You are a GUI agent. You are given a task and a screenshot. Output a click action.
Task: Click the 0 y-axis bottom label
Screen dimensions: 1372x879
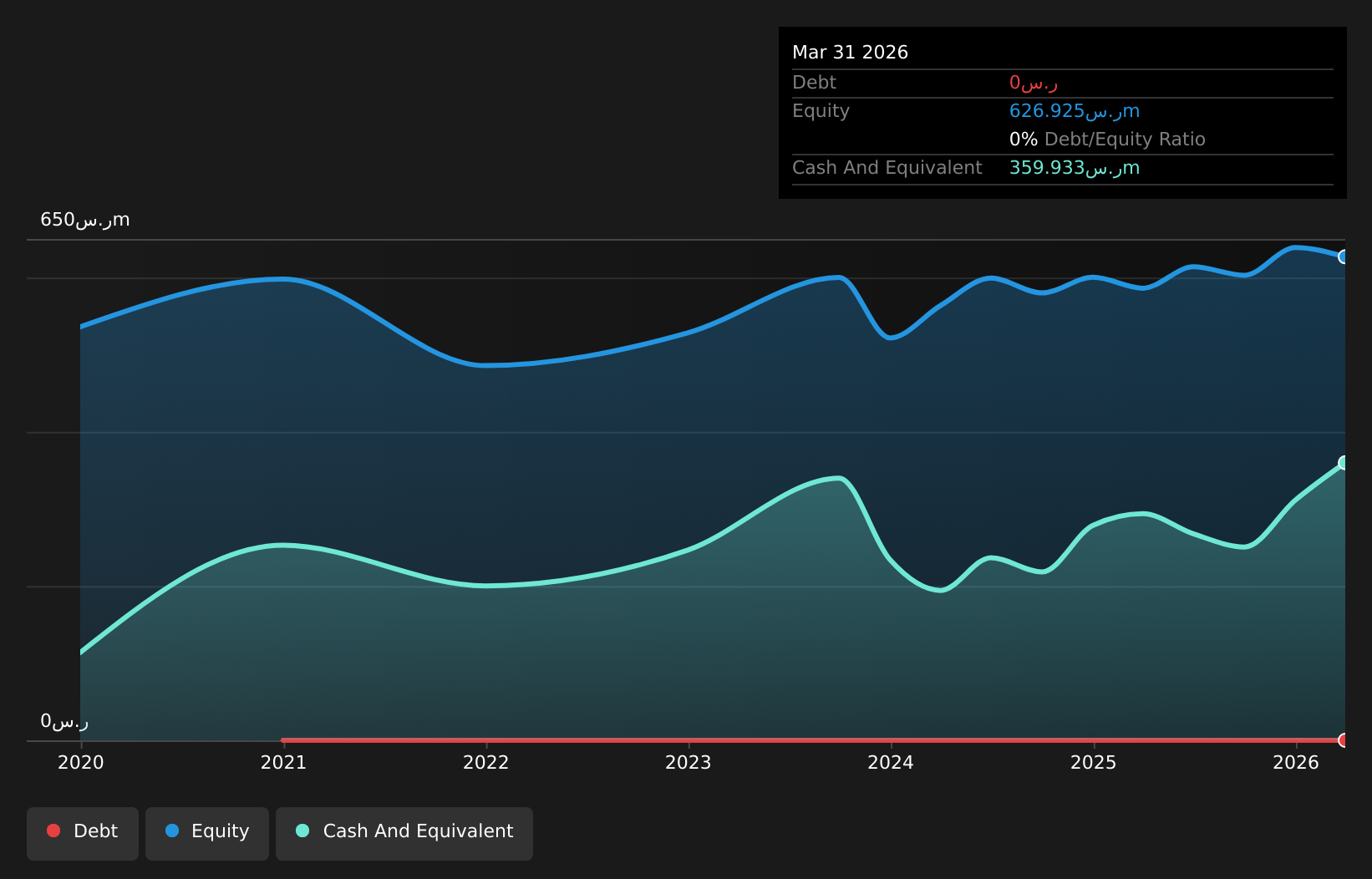coord(64,721)
